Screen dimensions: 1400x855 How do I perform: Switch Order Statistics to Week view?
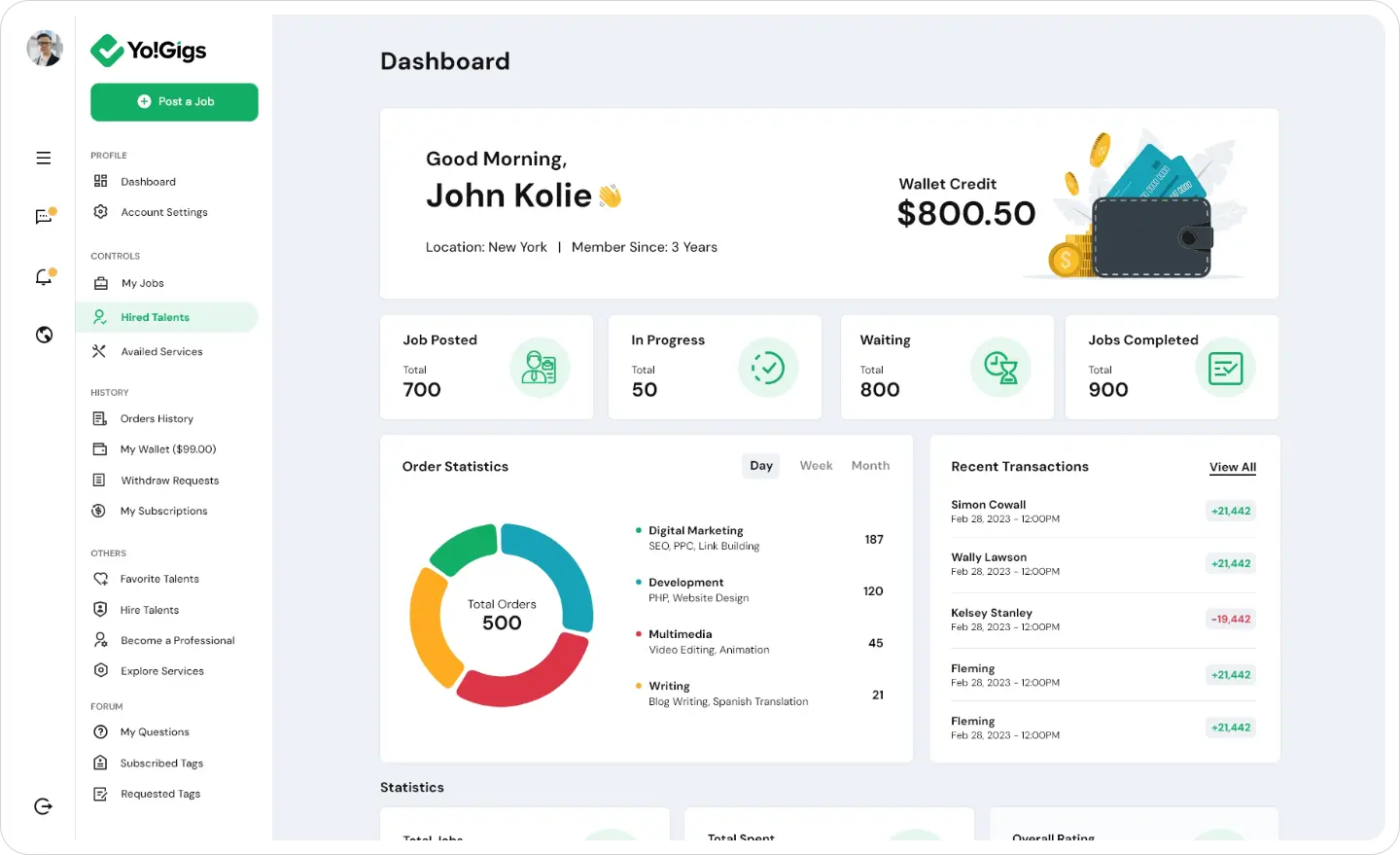point(816,465)
